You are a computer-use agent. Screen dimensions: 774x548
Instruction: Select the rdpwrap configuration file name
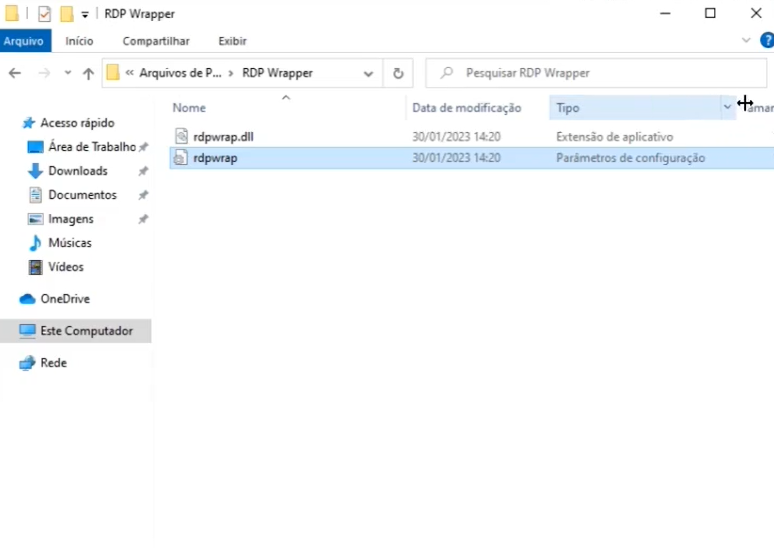(x=215, y=158)
